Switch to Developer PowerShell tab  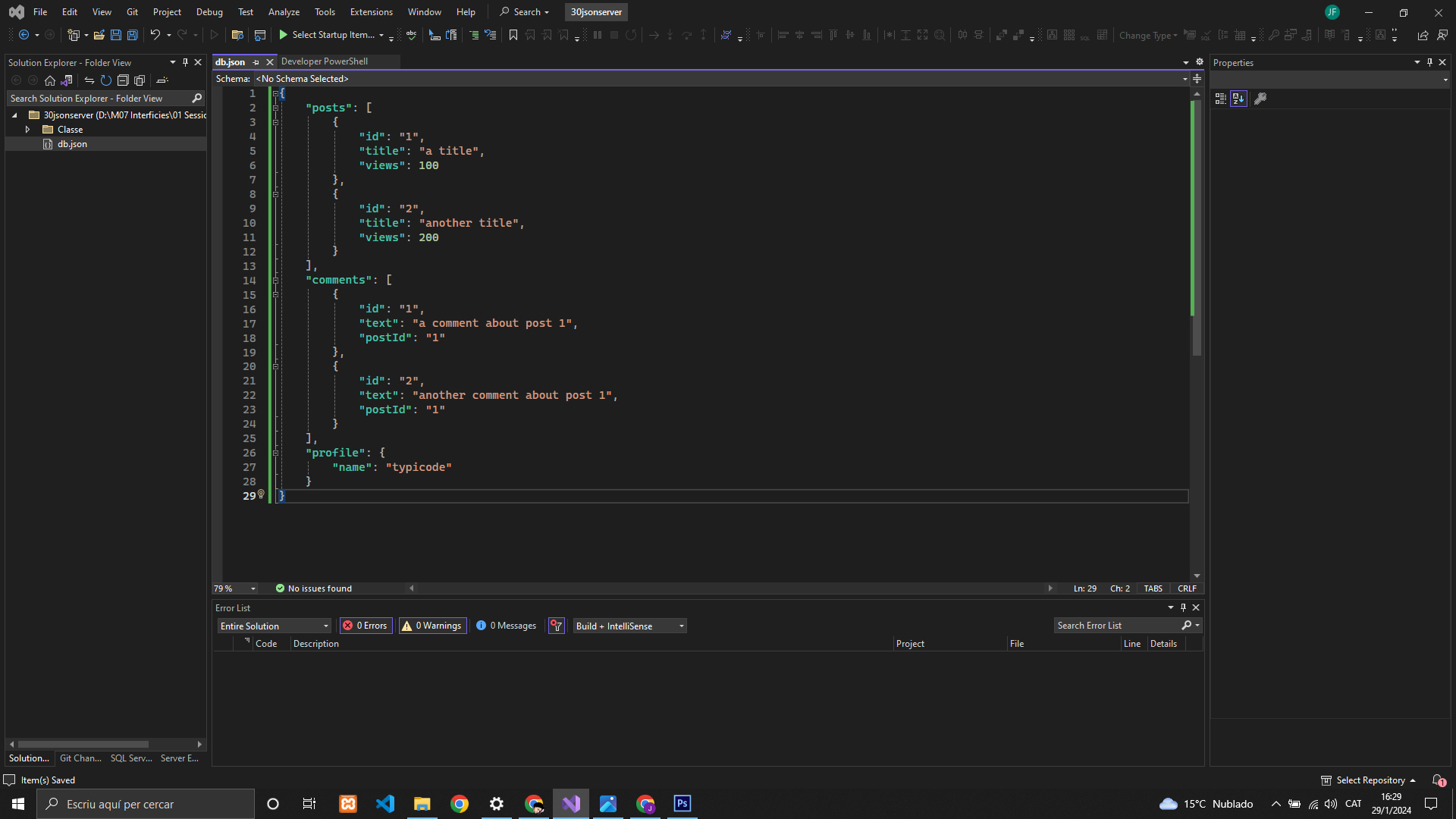(325, 61)
